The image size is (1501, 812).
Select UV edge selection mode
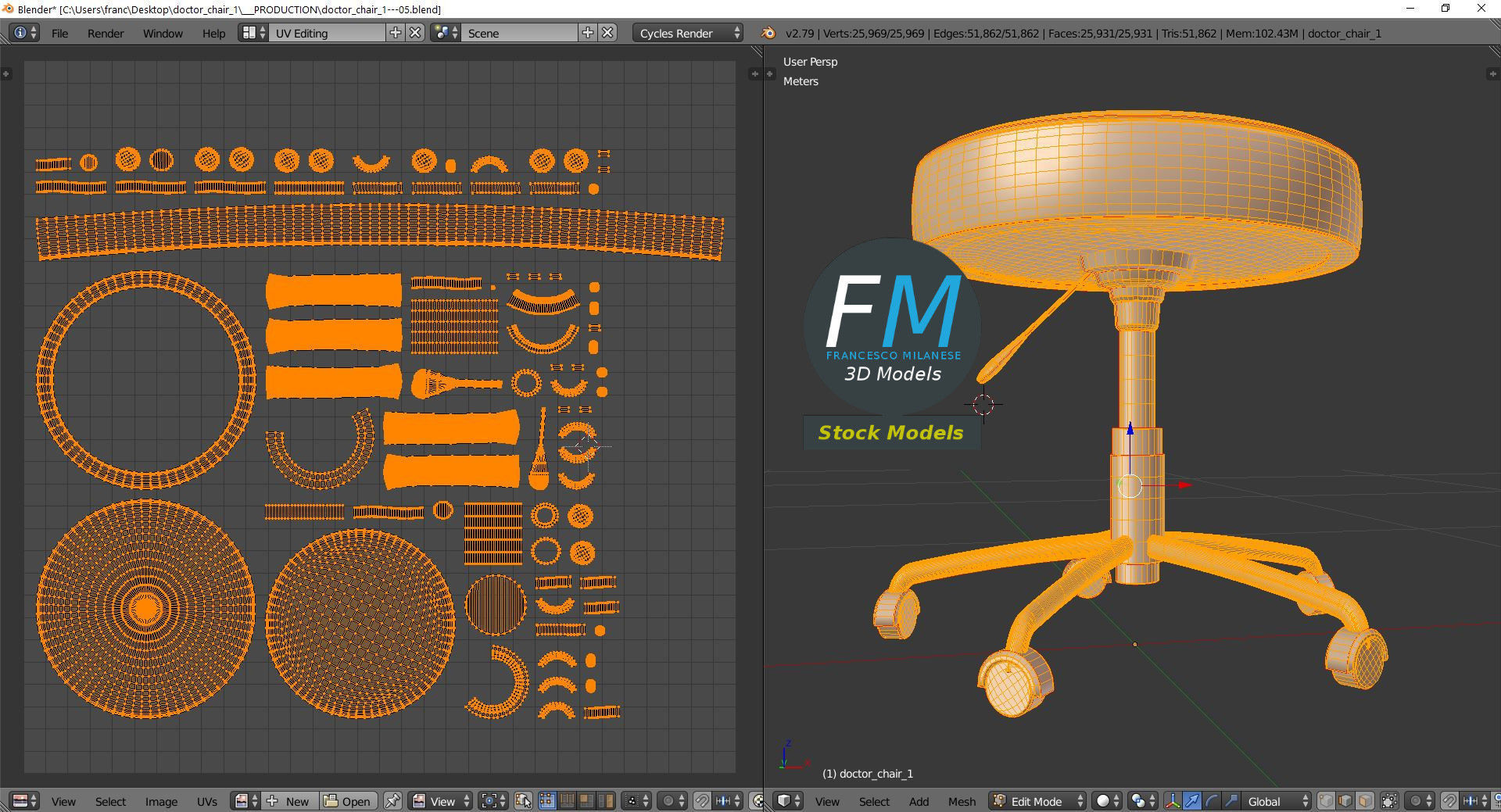(567, 801)
